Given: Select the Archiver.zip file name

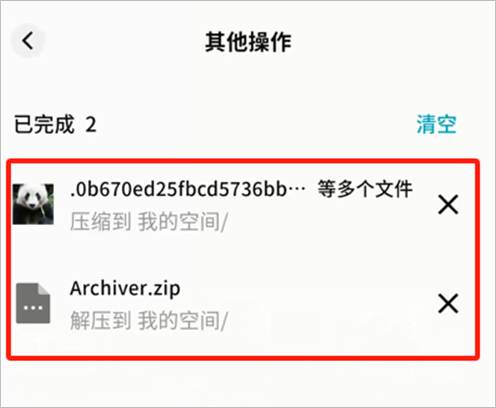Looking at the screenshot, I should point(125,289).
